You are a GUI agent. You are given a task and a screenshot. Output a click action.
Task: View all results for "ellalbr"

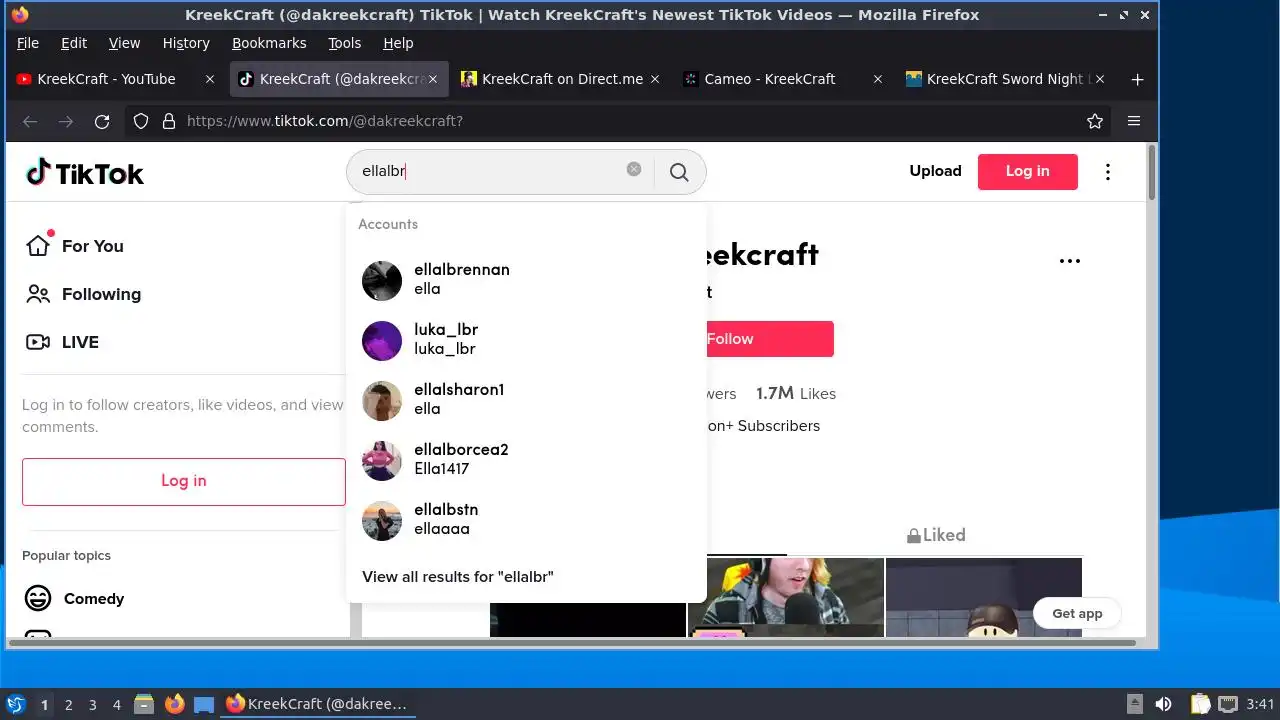point(458,577)
